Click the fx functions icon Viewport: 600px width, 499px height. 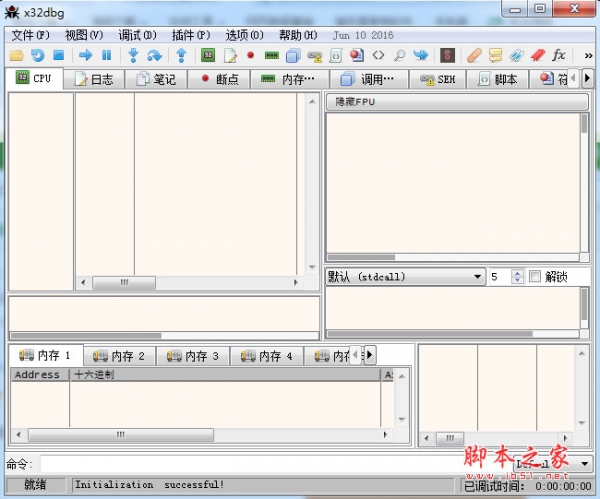click(559, 55)
